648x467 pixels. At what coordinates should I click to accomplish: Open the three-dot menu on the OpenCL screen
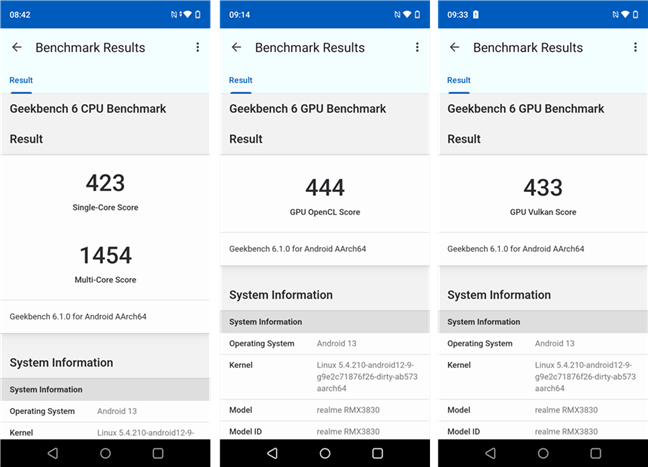pos(417,48)
